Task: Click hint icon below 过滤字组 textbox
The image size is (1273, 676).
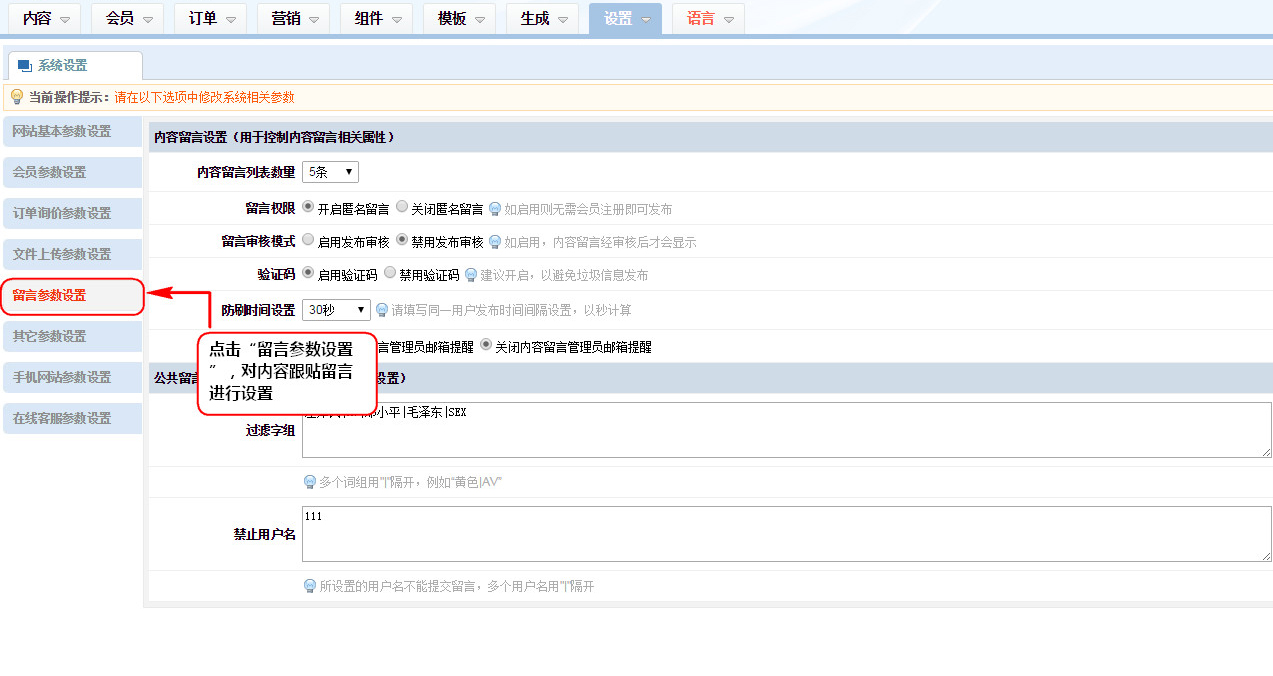Action: [x=310, y=482]
